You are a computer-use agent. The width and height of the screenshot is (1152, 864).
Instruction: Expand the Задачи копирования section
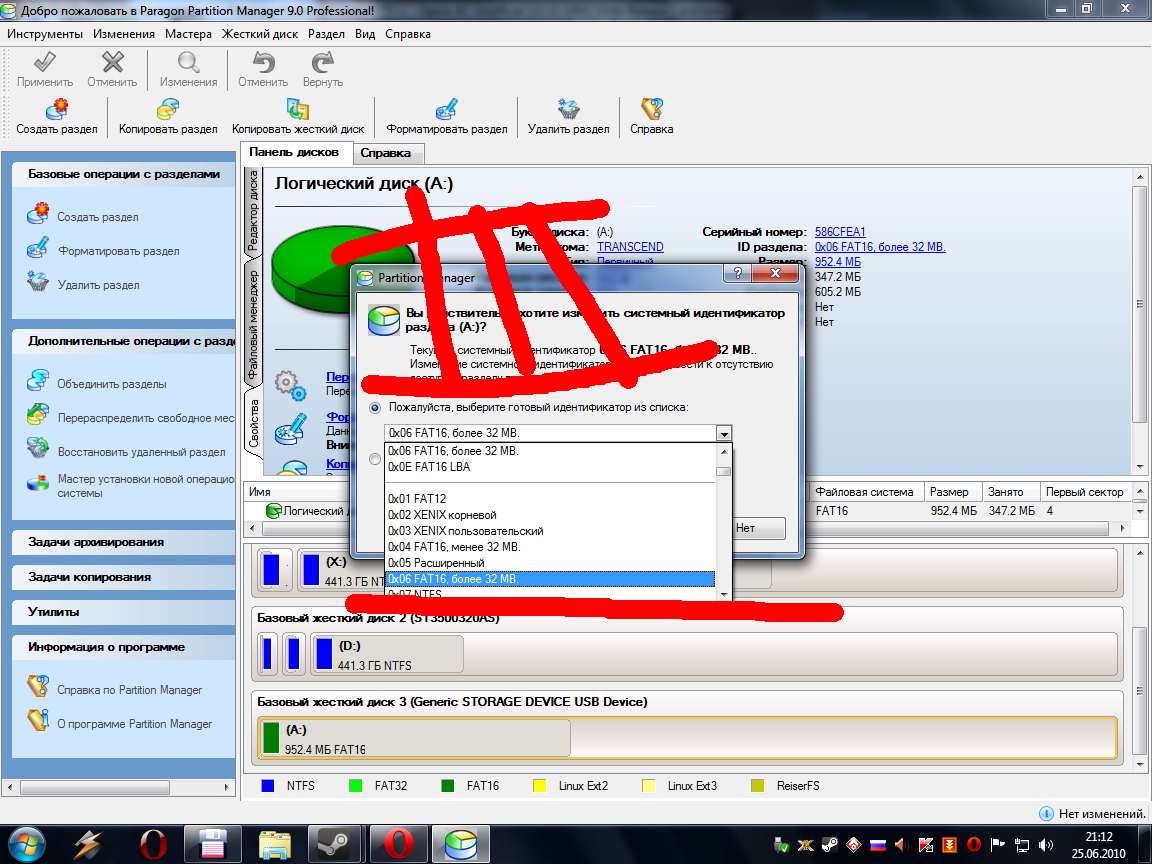coord(123,577)
